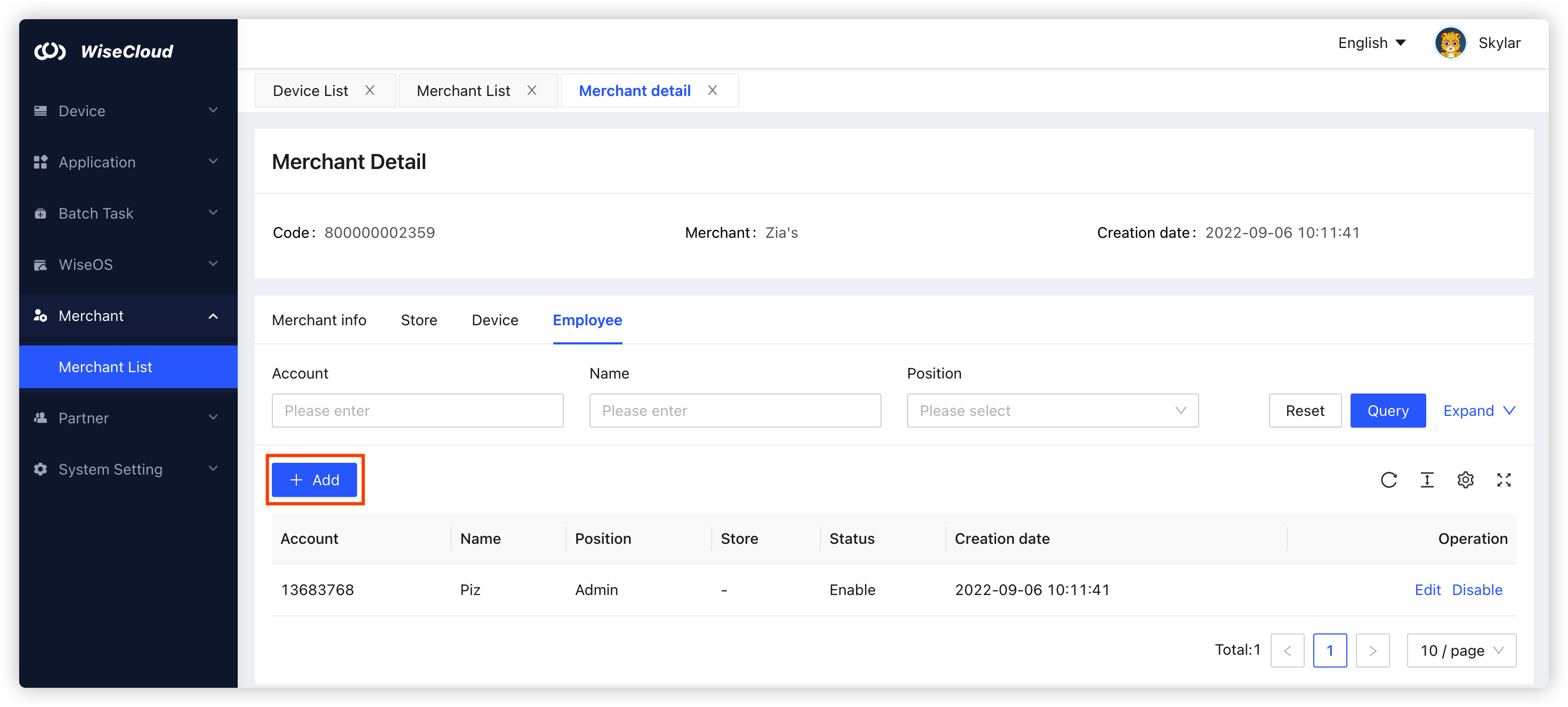Click the Account filter input field

point(417,411)
